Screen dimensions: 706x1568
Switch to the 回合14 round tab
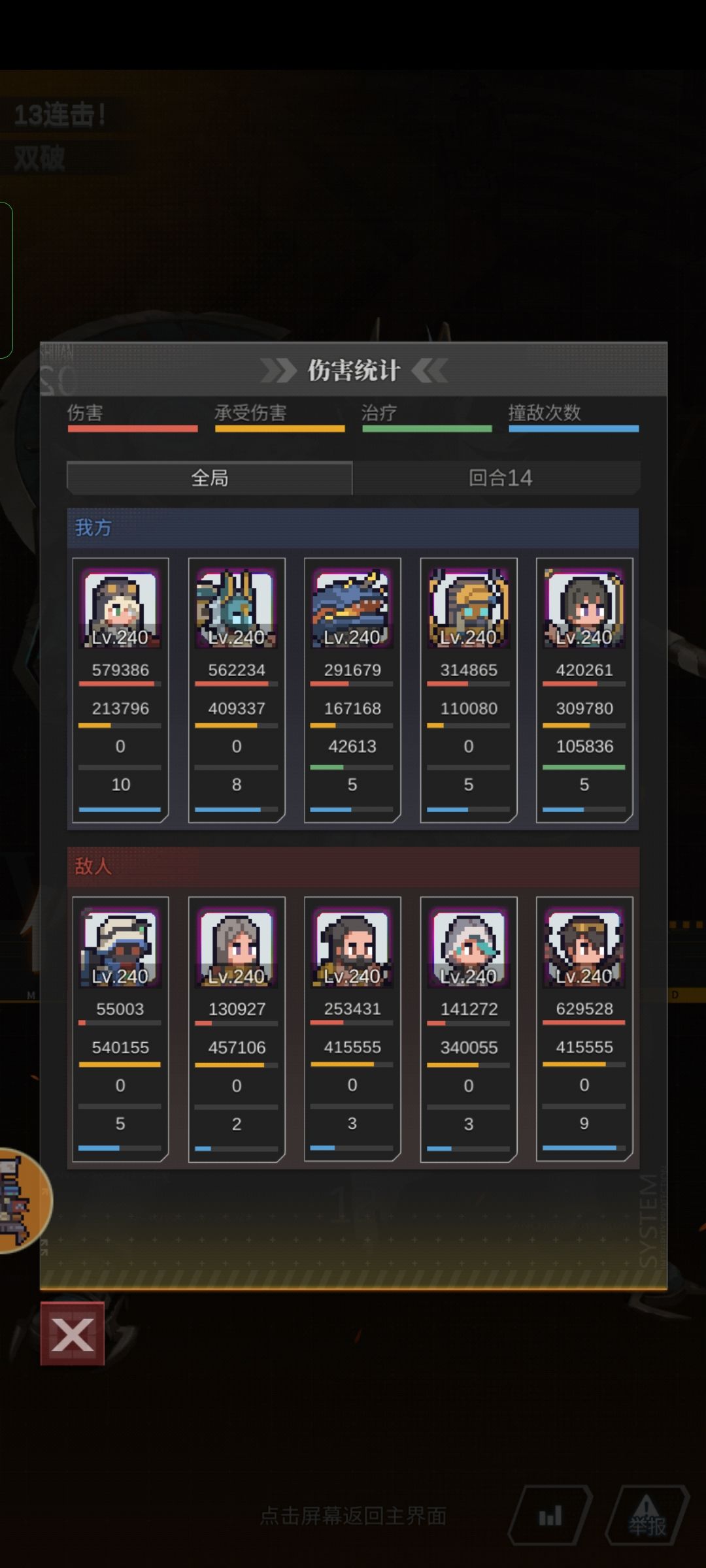coord(500,478)
